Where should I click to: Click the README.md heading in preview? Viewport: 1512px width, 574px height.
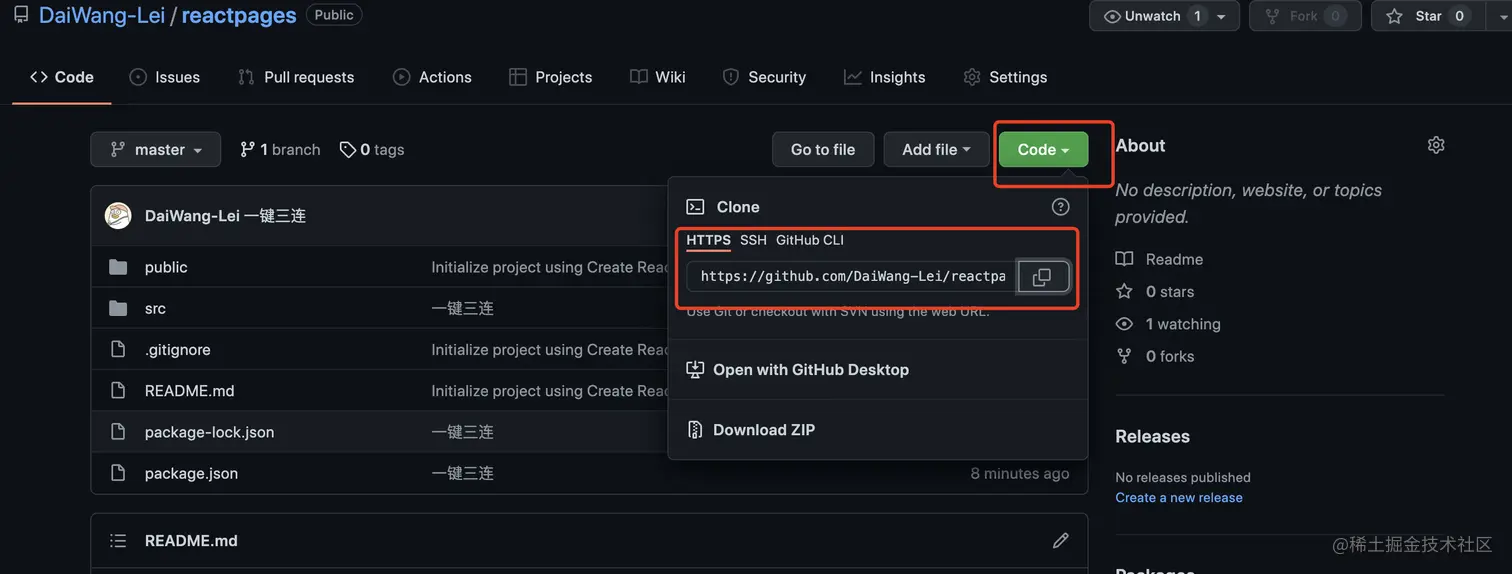[x=191, y=540]
